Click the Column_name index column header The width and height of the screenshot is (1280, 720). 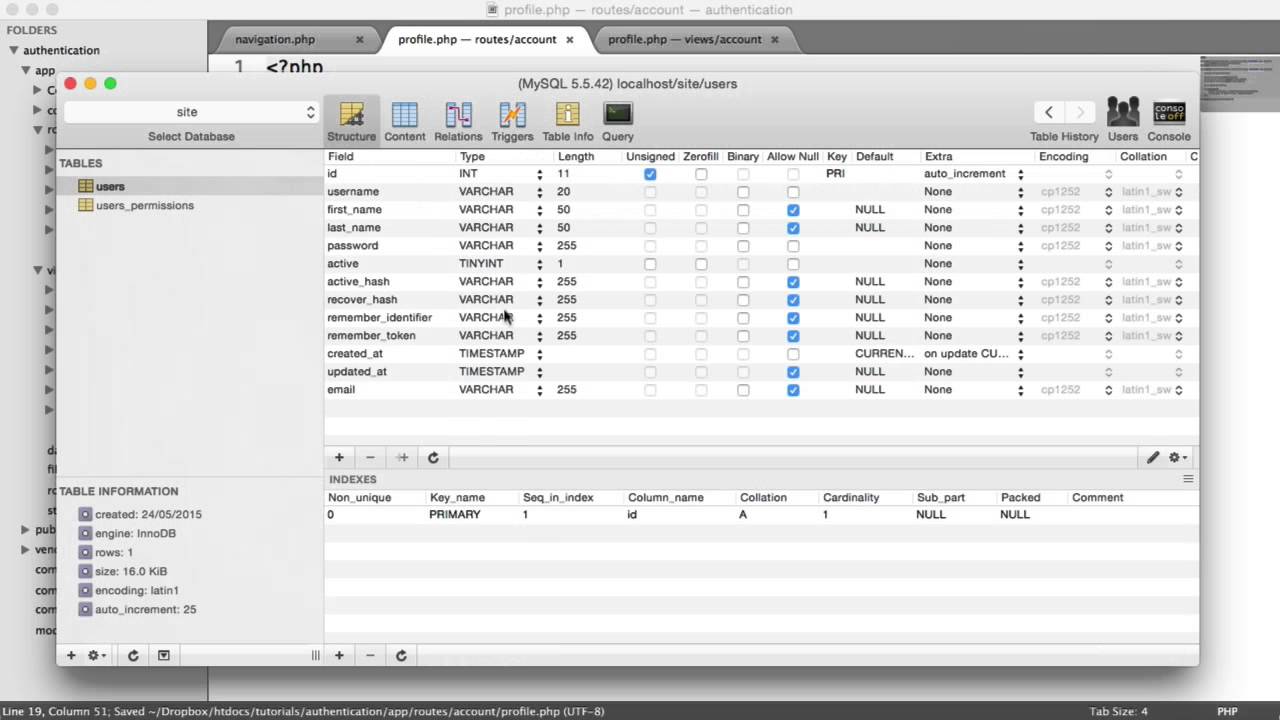(x=665, y=497)
